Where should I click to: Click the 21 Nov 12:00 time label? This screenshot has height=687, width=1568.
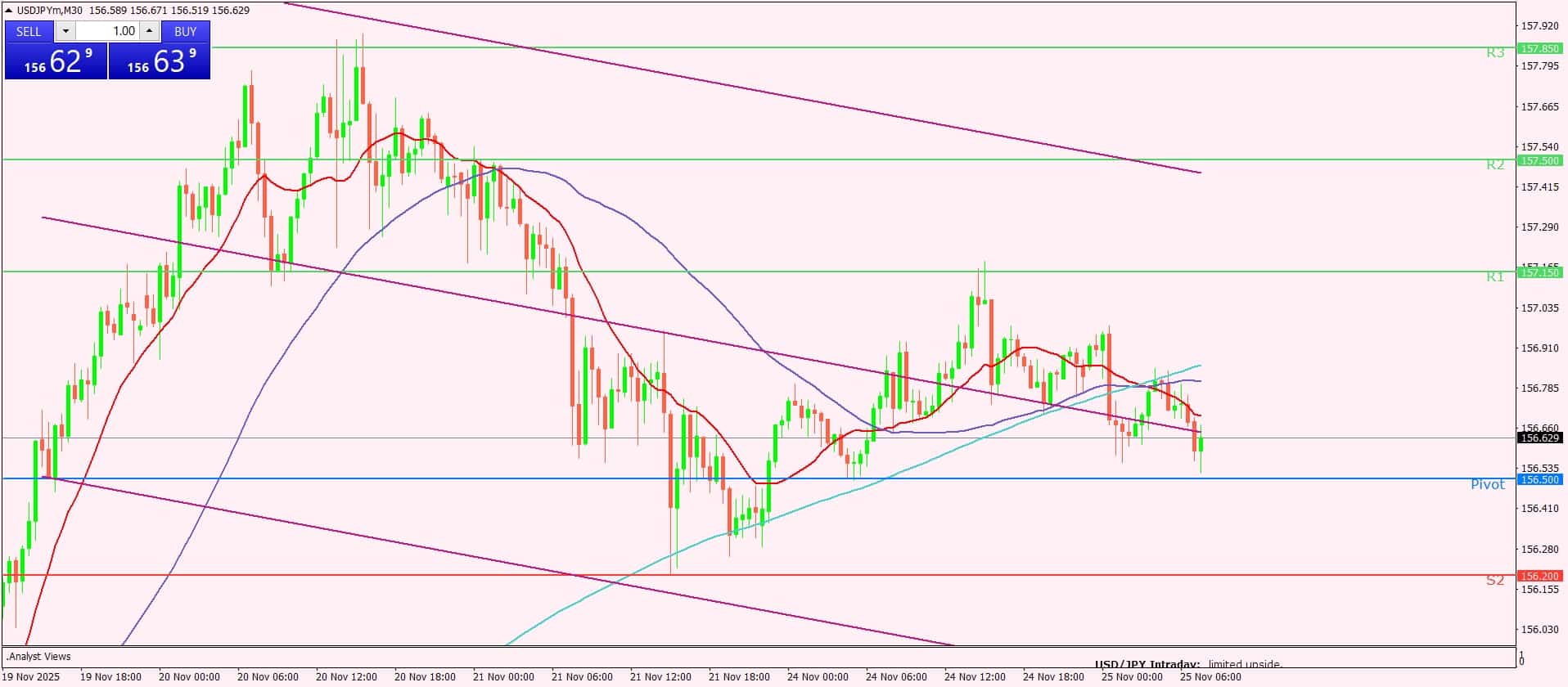click(x=660, y=677)
